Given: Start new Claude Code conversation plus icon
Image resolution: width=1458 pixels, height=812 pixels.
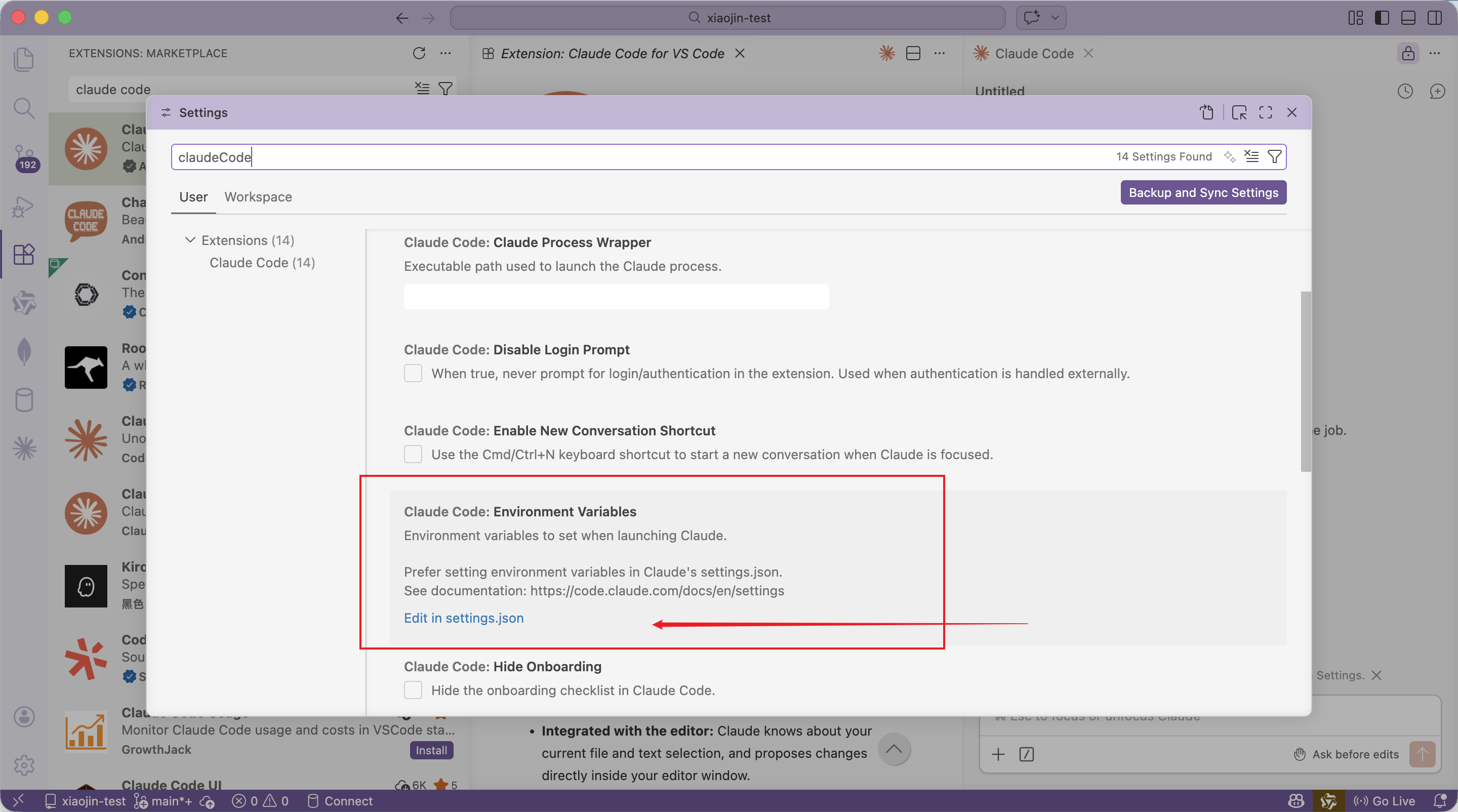Looking at the screenshot, I should 1437,91.
